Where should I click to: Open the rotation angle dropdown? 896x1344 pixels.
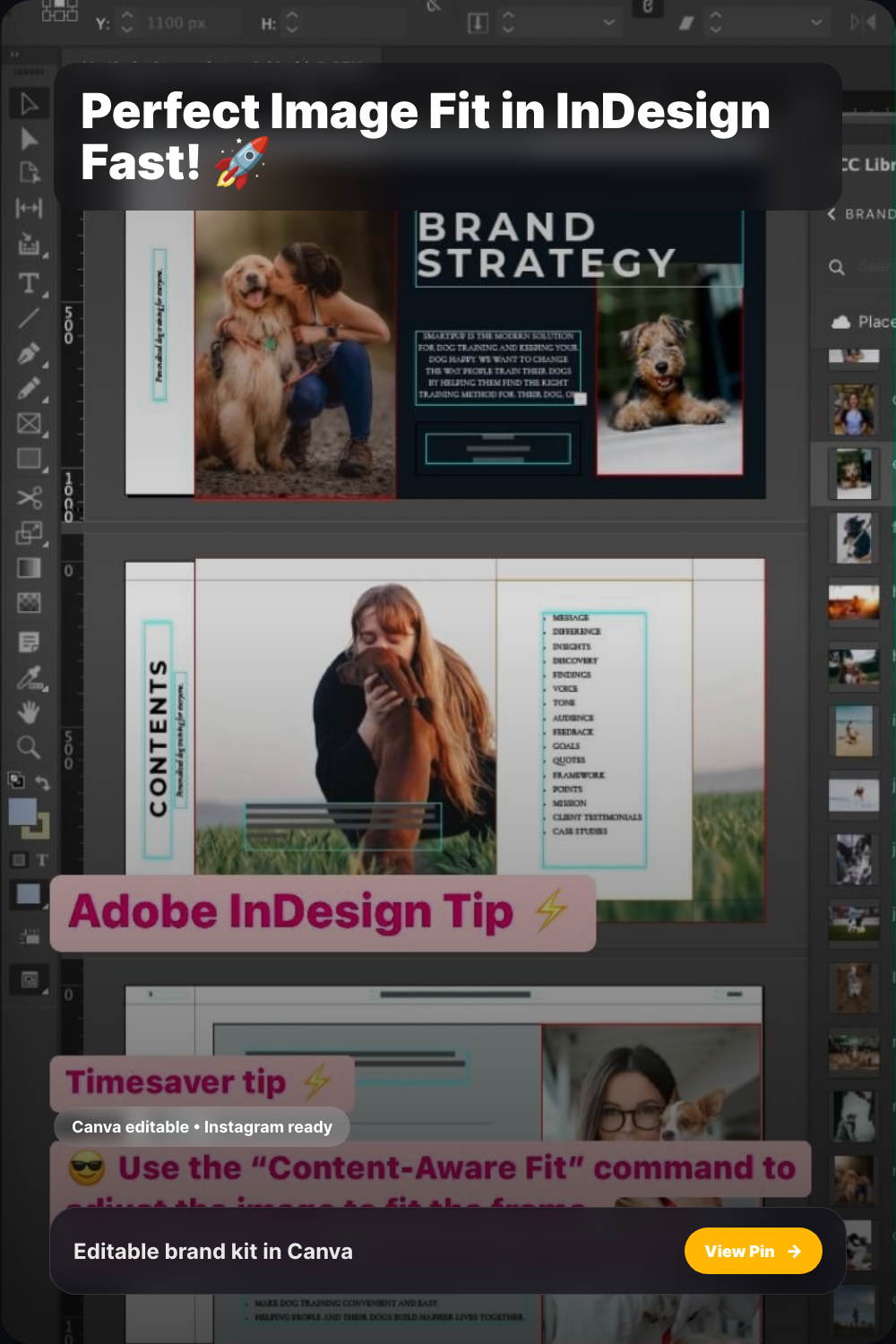coord(609,22)
